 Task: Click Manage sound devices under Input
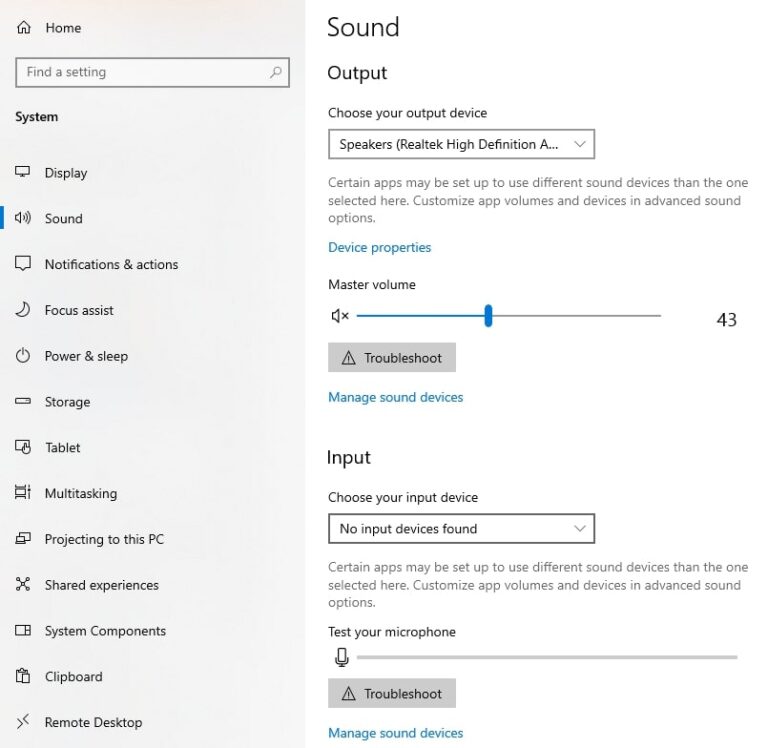pos(396,733)
